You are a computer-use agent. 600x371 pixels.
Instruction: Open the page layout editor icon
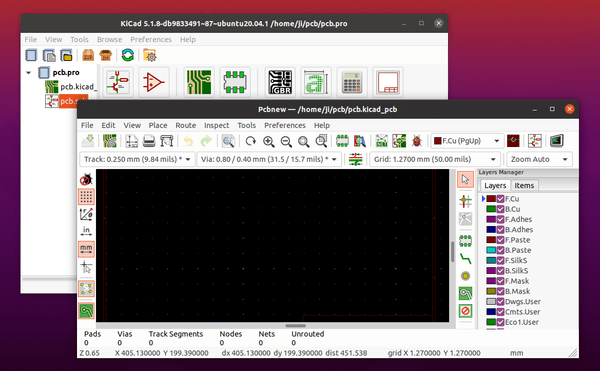pyautogui.click(x=388, y=82)
